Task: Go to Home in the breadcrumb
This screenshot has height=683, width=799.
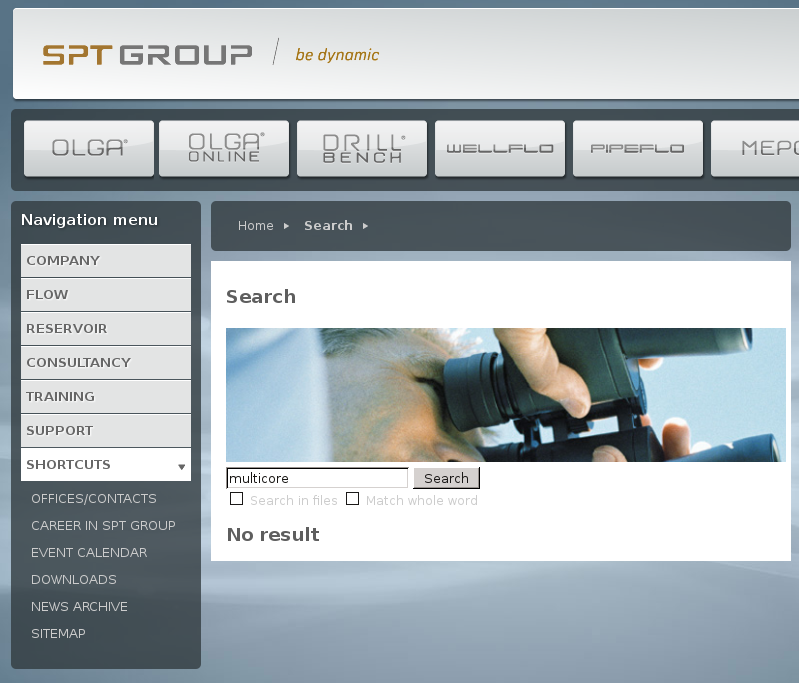Action: pyautogui.click(x=255, y=226)
